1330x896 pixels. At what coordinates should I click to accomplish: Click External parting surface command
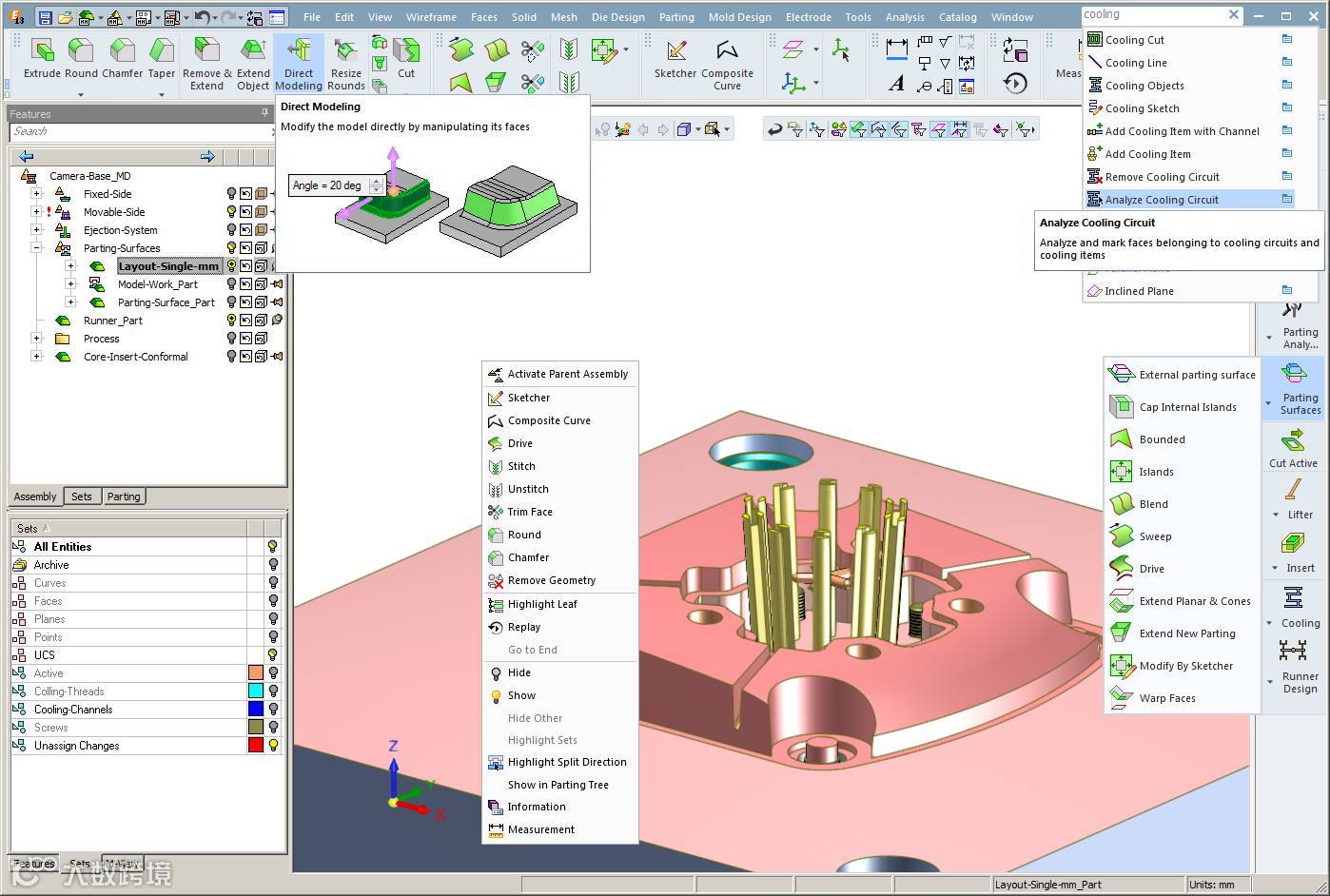point(1183,375)
